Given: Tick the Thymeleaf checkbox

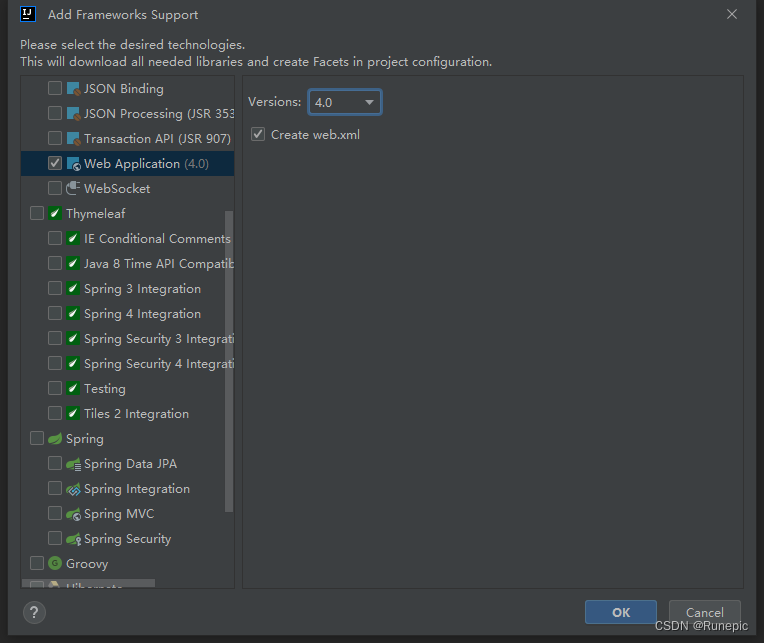Looking at the screenshot, I should coord(37,213).
